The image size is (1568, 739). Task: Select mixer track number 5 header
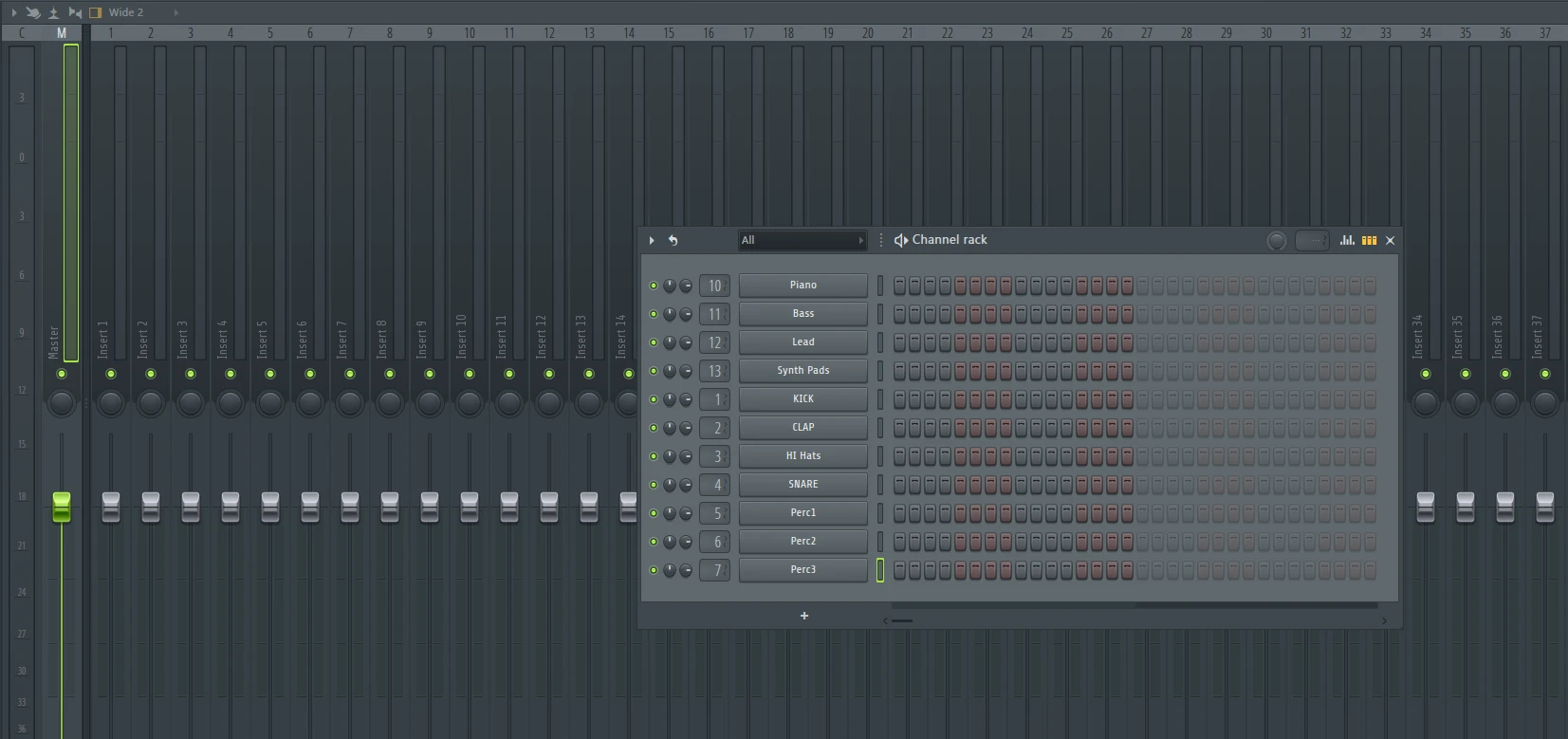point(270,33)
